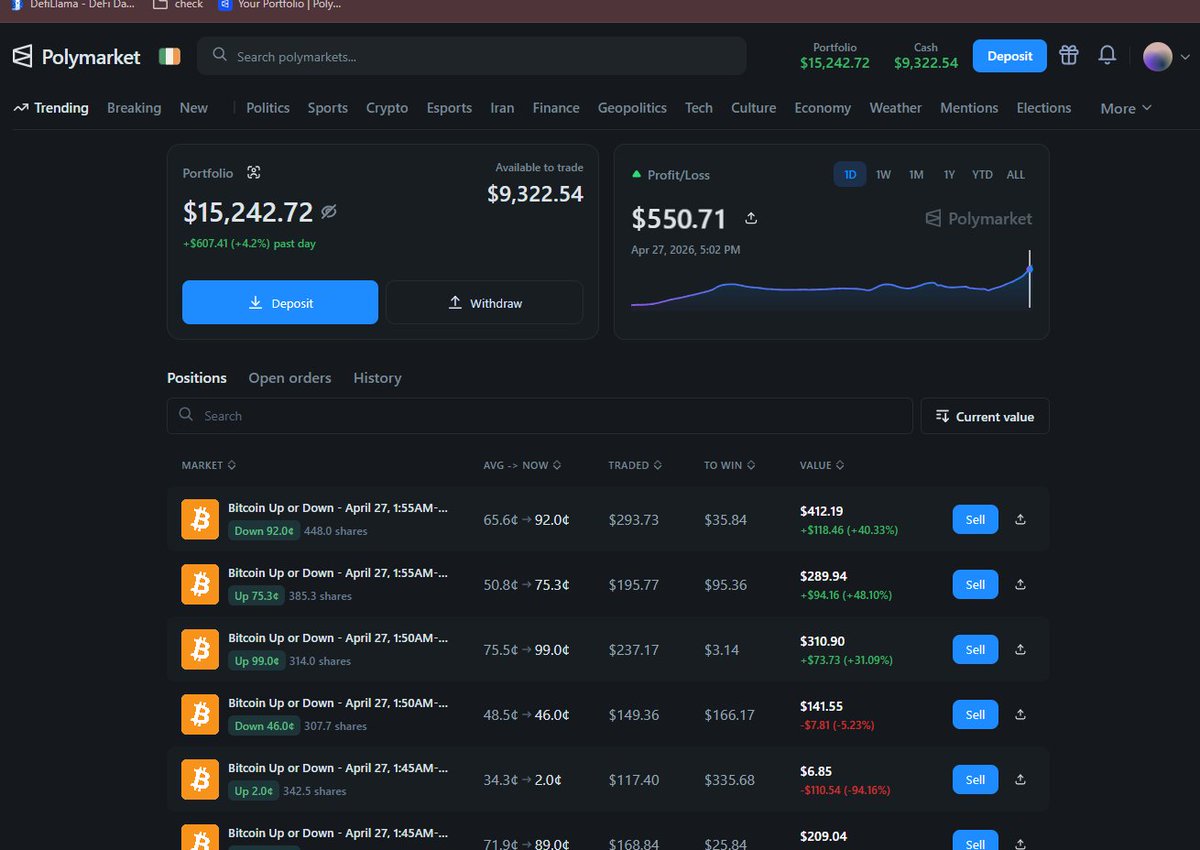Go to New category

[x=194, y=108]
